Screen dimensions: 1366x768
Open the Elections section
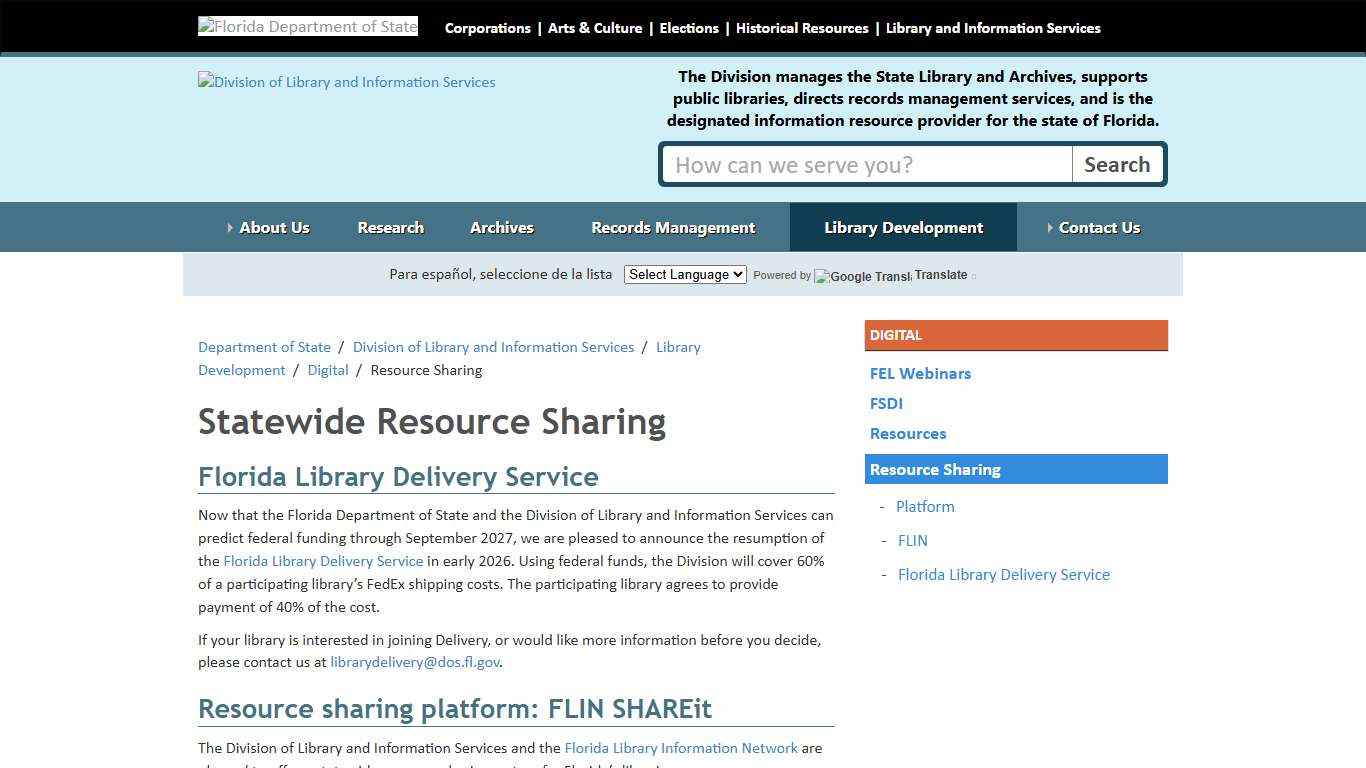tap(689, 28)
